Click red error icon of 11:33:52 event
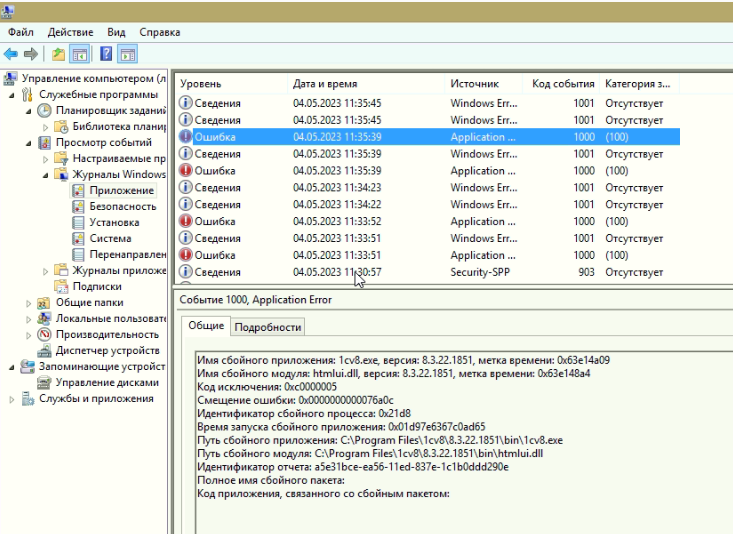Image resolution: width=733 pixels, height=534 pixels. pyautogui.click(x=186, y=221)
